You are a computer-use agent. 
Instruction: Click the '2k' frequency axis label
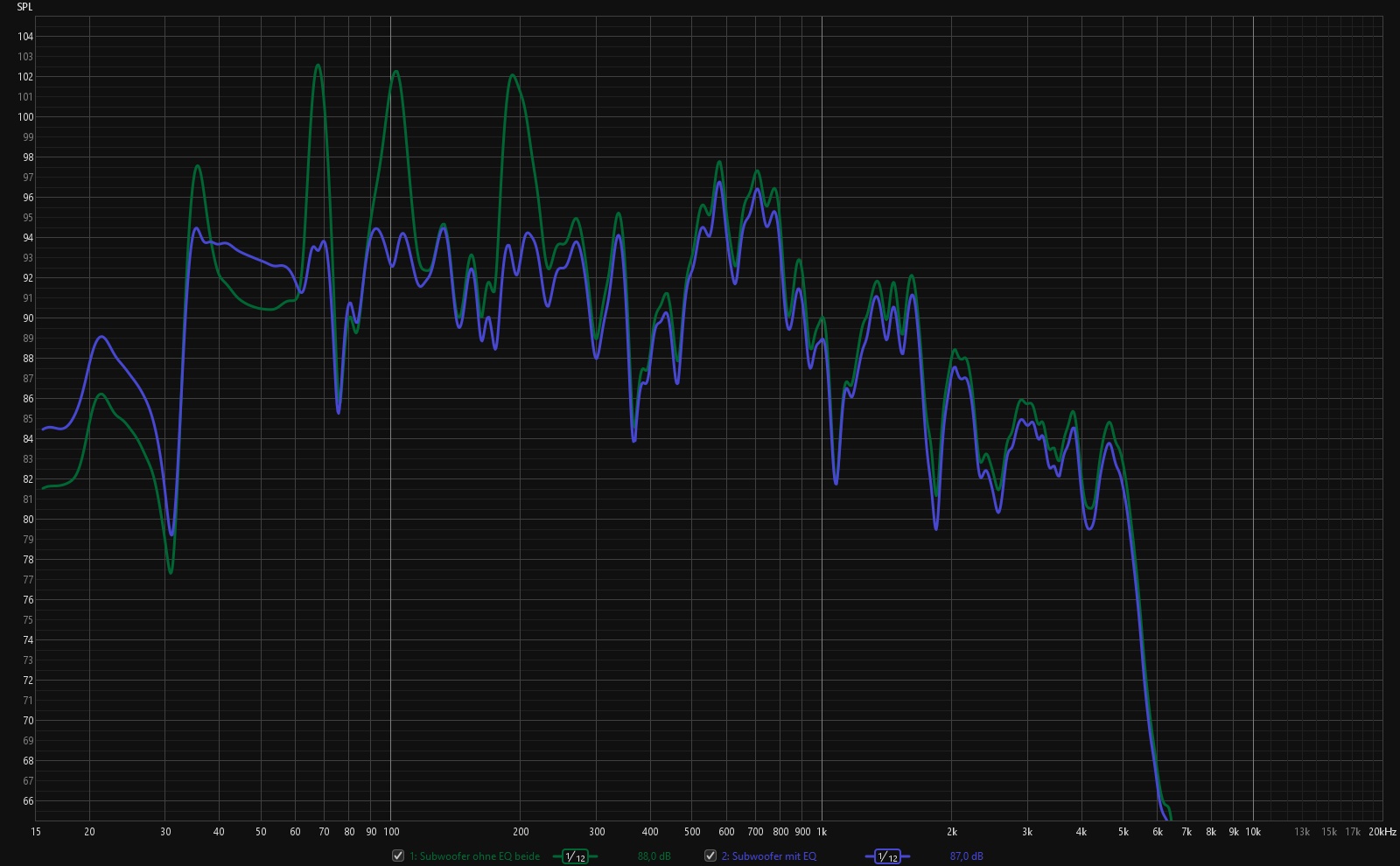point(951,832)
